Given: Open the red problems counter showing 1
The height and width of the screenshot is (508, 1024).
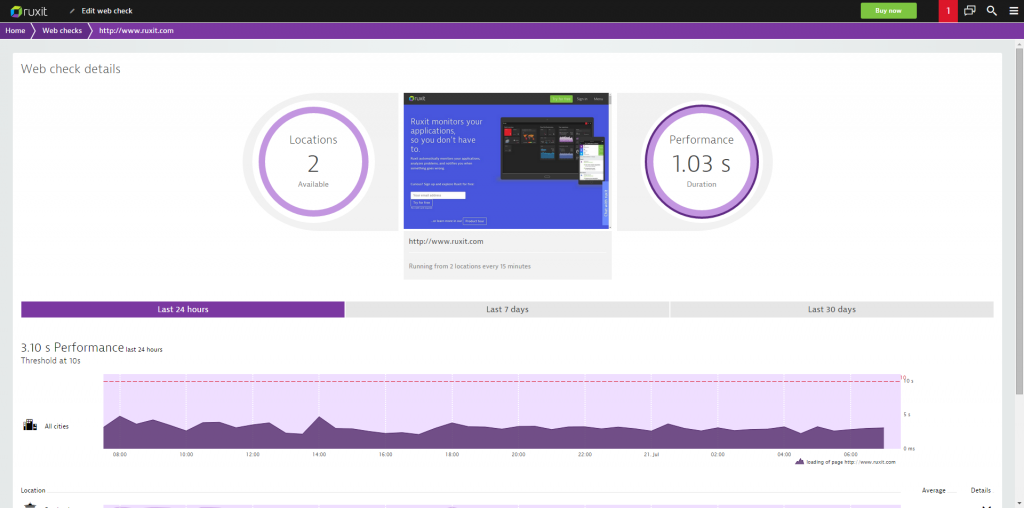Looking at the screenshot, I should (948, 11).
